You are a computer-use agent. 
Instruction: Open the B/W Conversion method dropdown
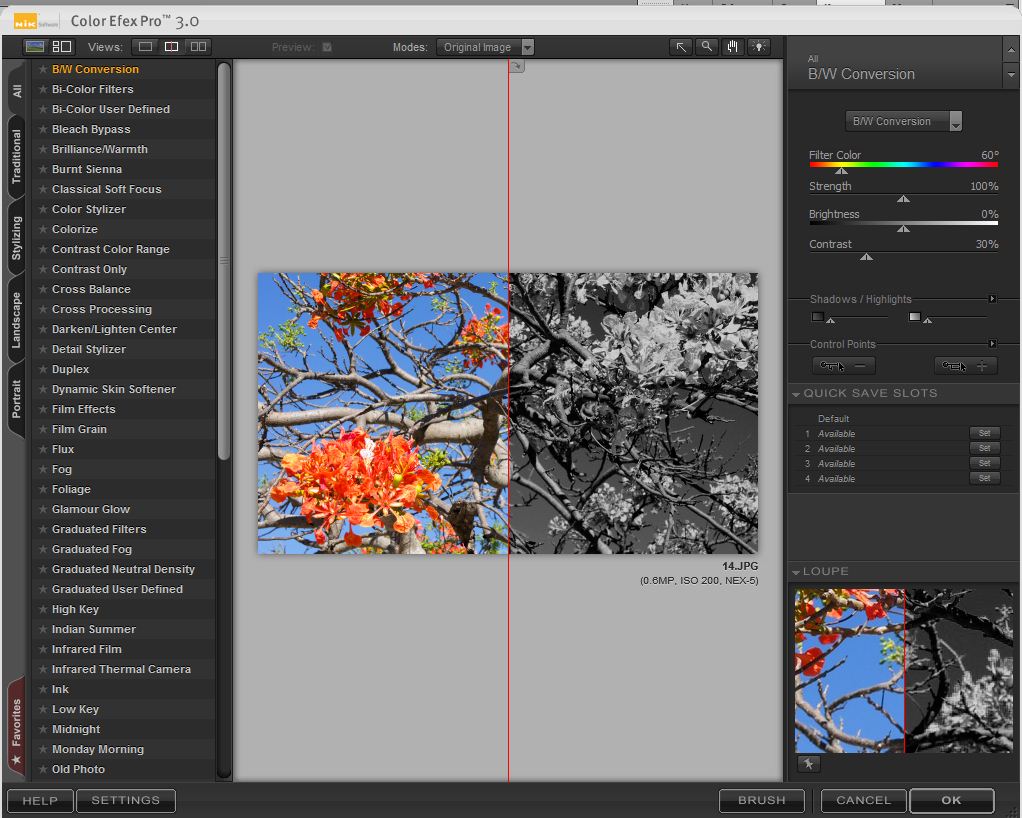904,121
